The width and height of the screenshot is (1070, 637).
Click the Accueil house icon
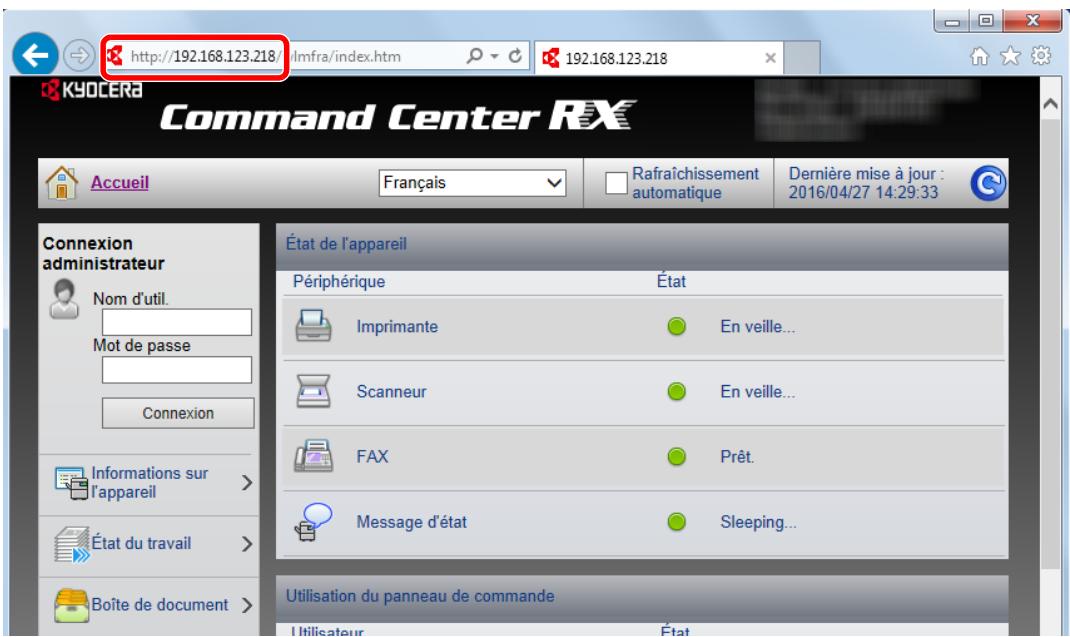[61, 183]
